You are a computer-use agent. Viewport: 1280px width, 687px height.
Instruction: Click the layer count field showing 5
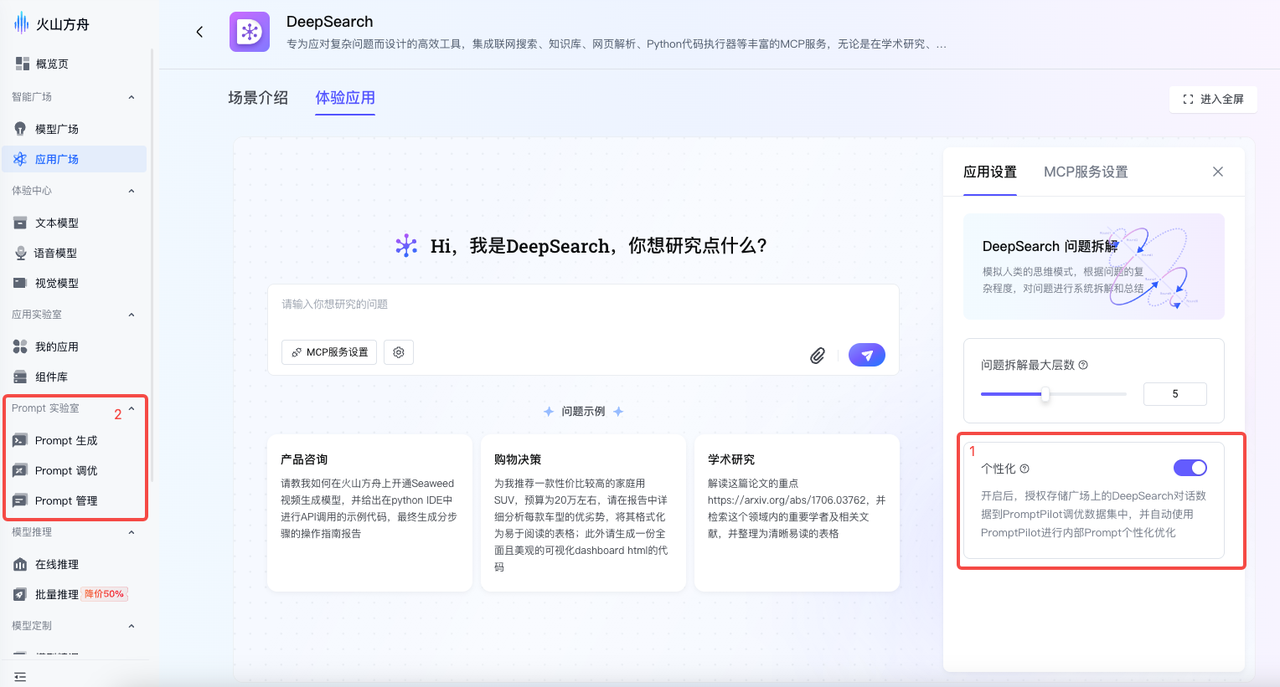pos(1175,394)
